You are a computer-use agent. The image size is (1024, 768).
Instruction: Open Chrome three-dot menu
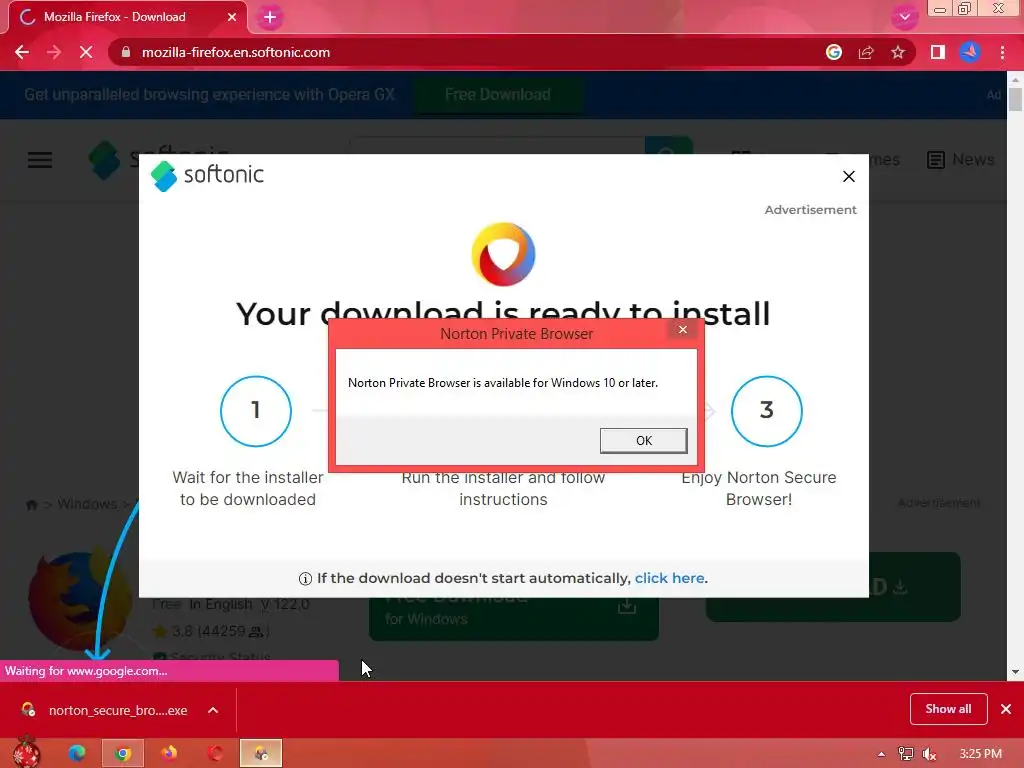[x=1002, y=52]
